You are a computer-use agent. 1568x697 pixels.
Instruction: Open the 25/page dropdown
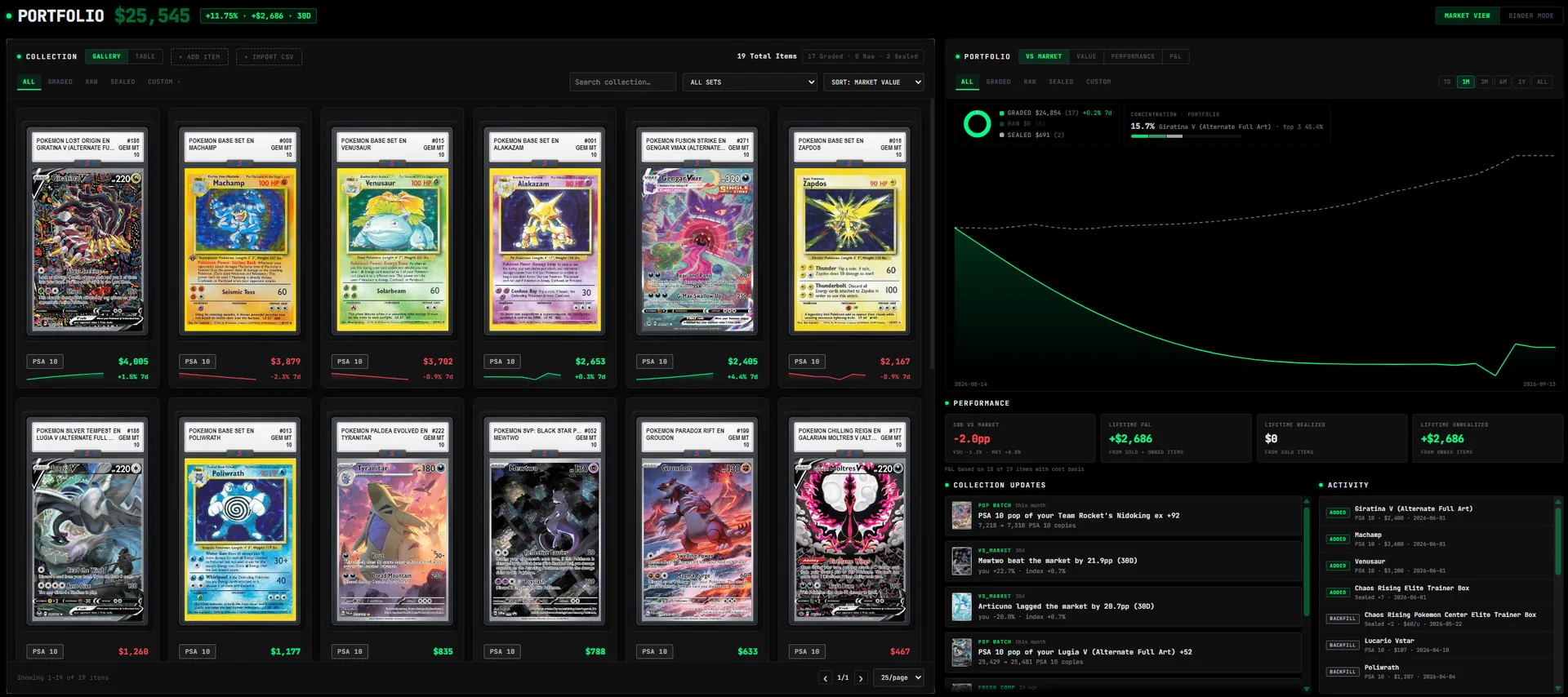(x=900, y=677)
